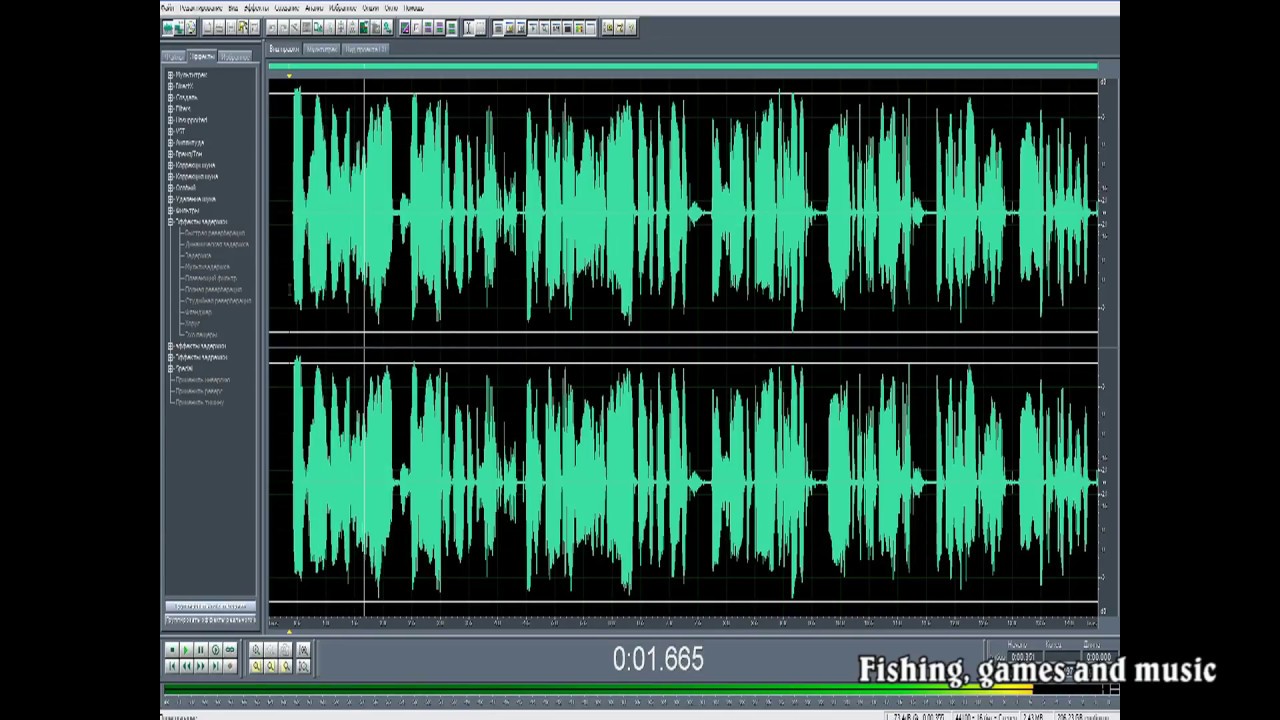This screenshot has height=720, width=1280.
Task: Expand the Время/Тон effects group
Action: 170,154
